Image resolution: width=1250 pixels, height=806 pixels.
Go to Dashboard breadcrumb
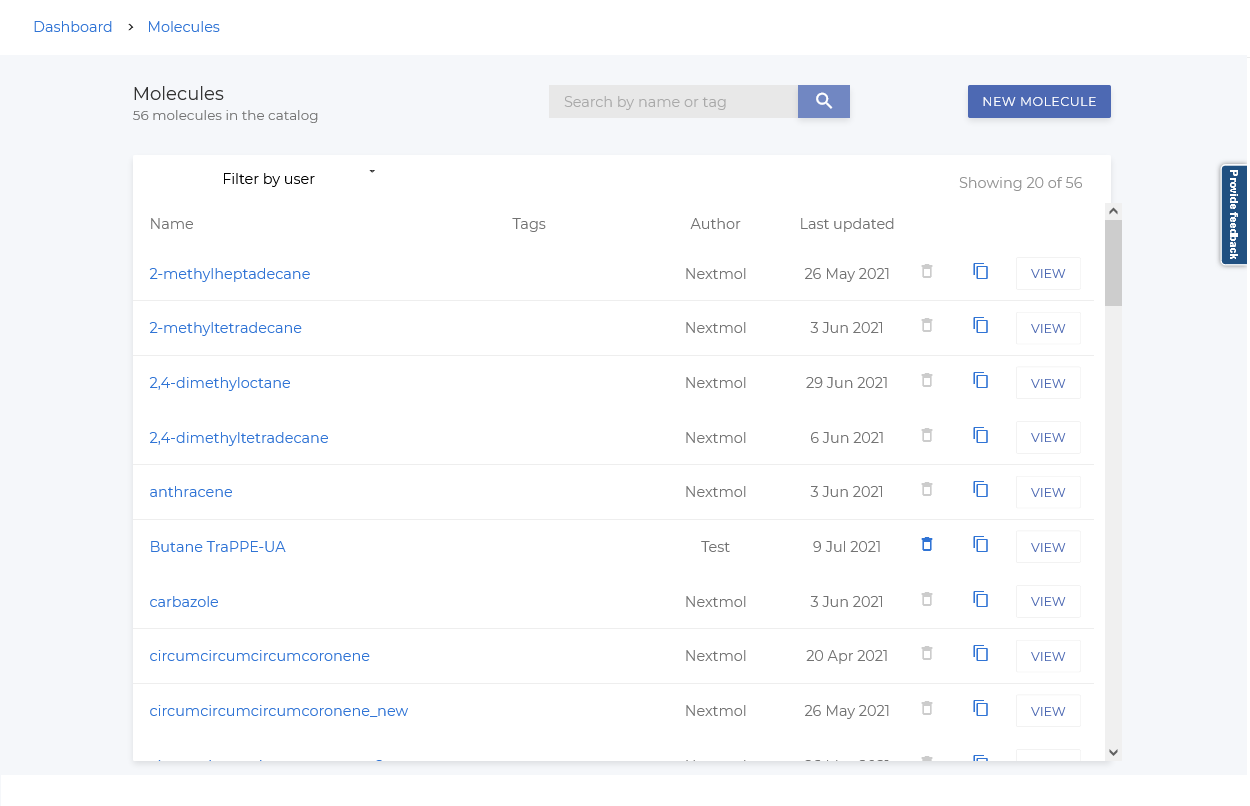[x=73, y=27]
